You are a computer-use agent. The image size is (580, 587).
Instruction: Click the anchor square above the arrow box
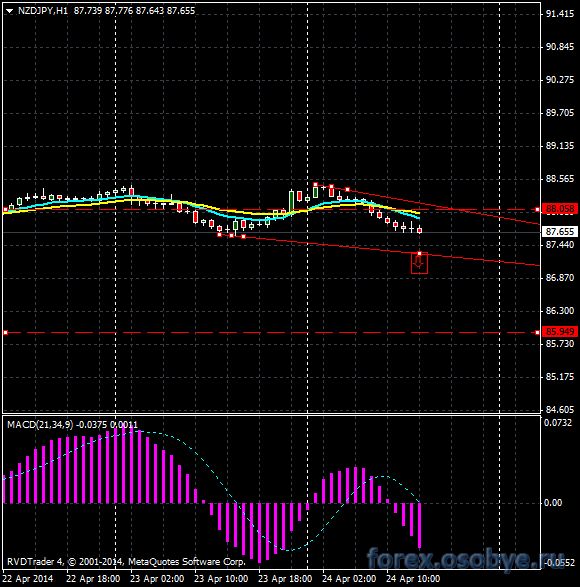[x=419, y=254]
